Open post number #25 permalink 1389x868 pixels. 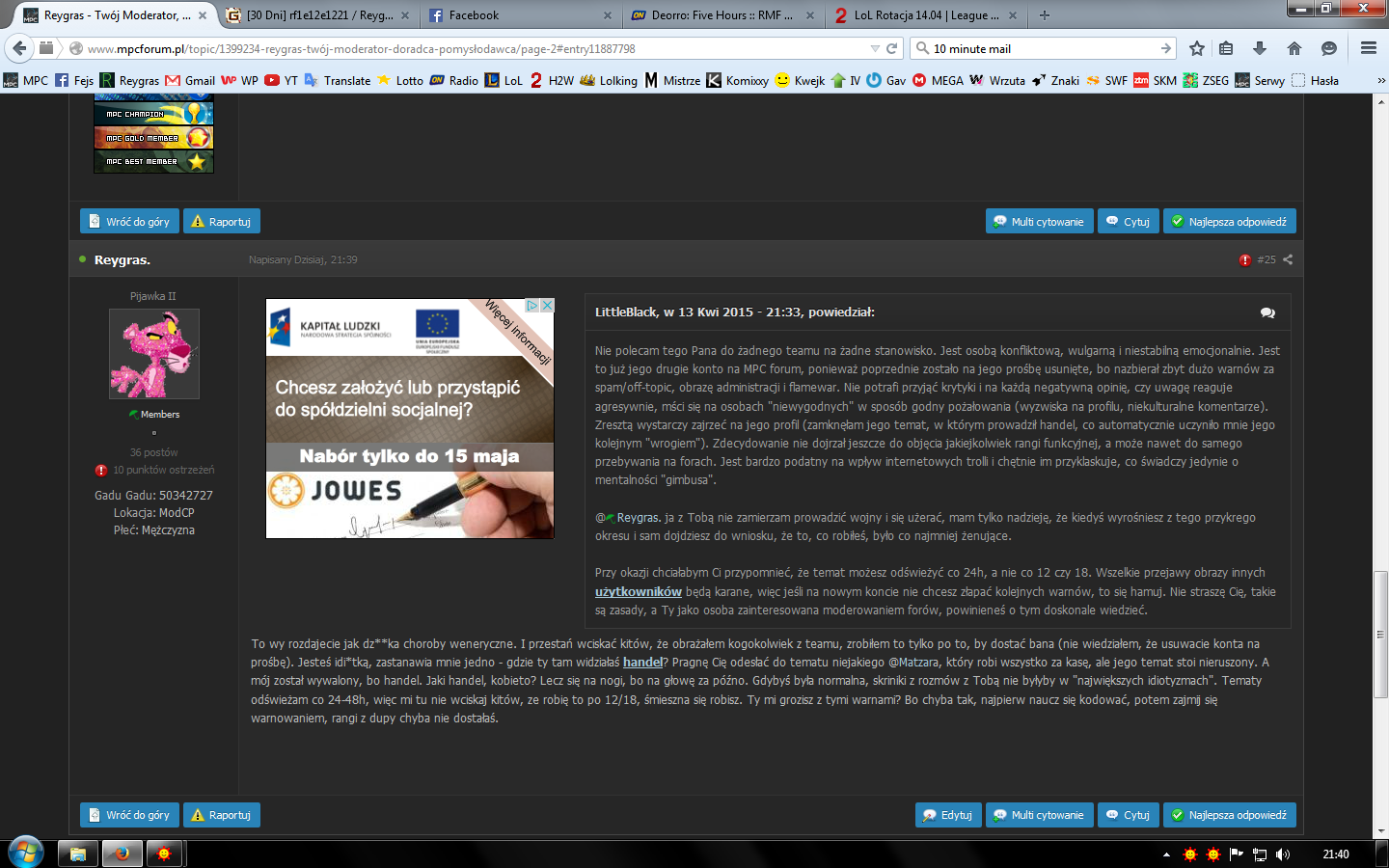[1266, 259]
